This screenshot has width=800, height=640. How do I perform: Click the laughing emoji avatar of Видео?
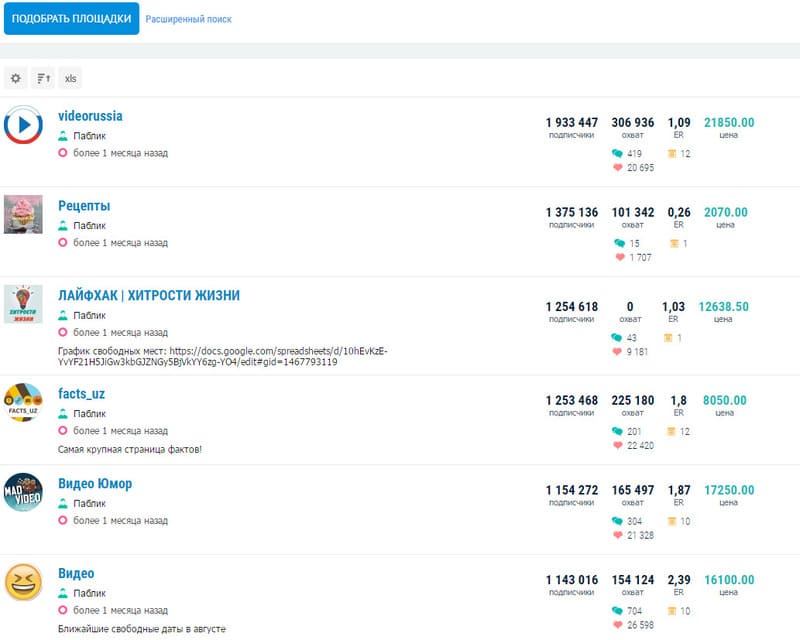tap(23, 582)
